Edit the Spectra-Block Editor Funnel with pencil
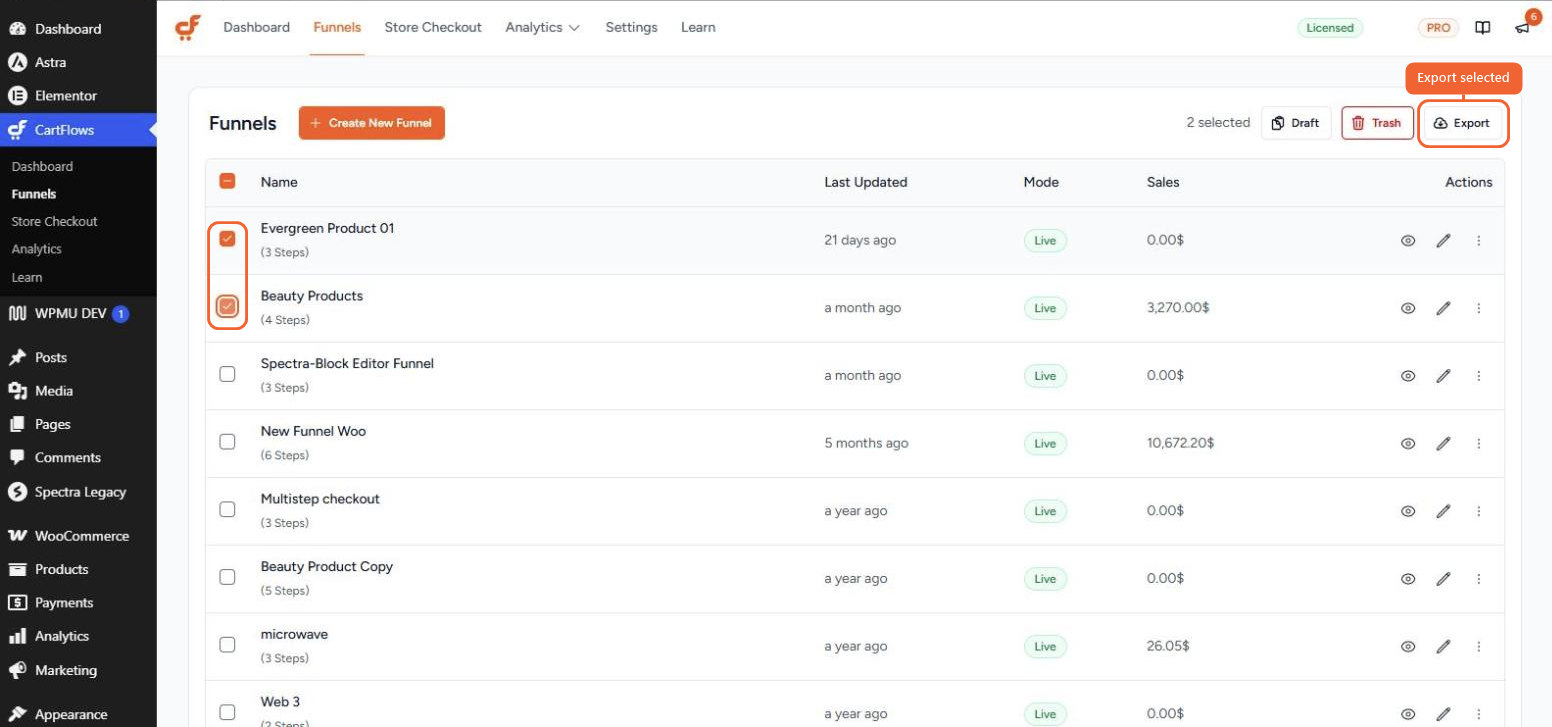 (x=1443, y=376)
